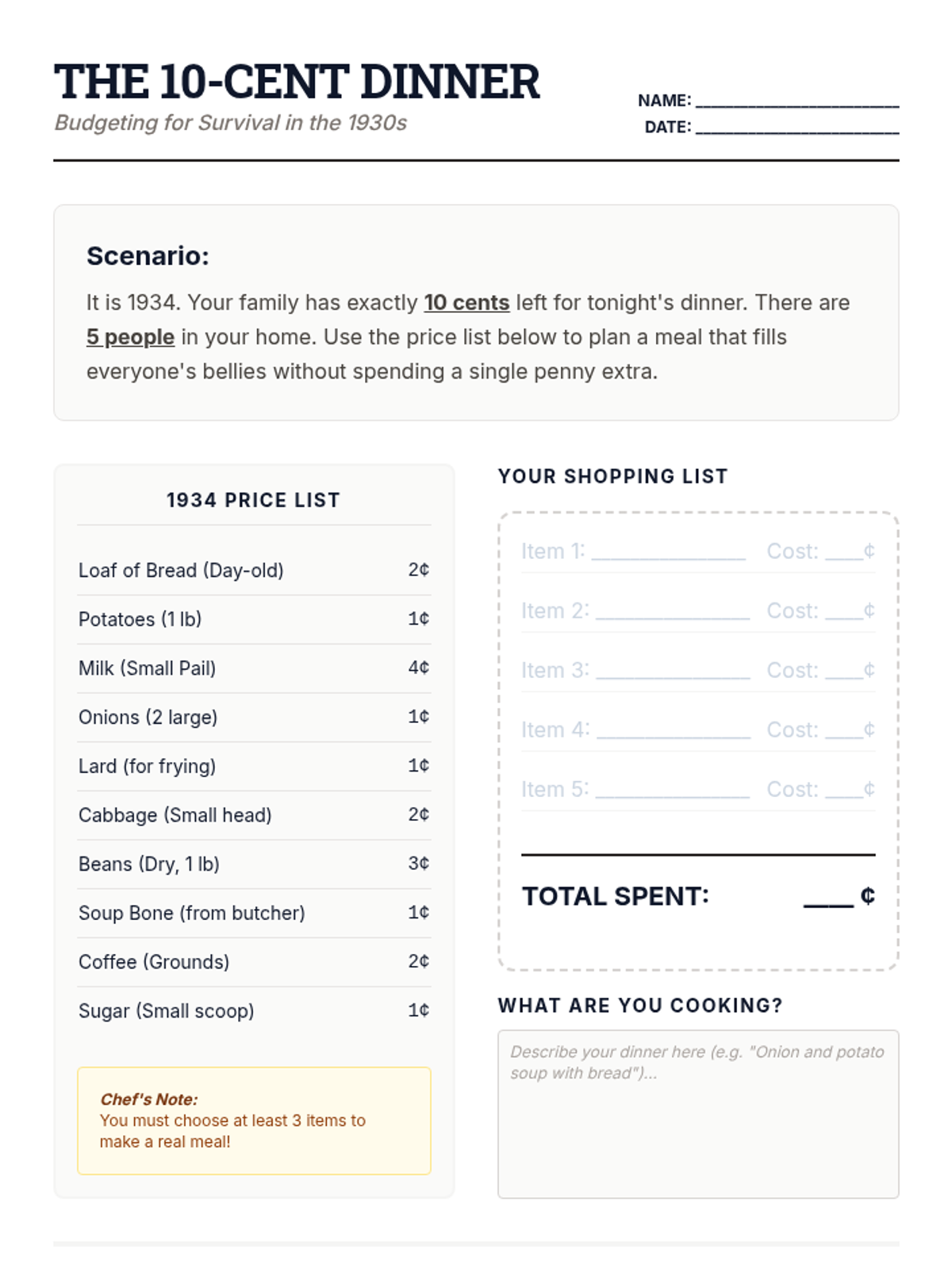Image resolution: width=952 pixels, height=1270 pixels.
Task: Click the Chef's Note box
Action: point(254,1121)
